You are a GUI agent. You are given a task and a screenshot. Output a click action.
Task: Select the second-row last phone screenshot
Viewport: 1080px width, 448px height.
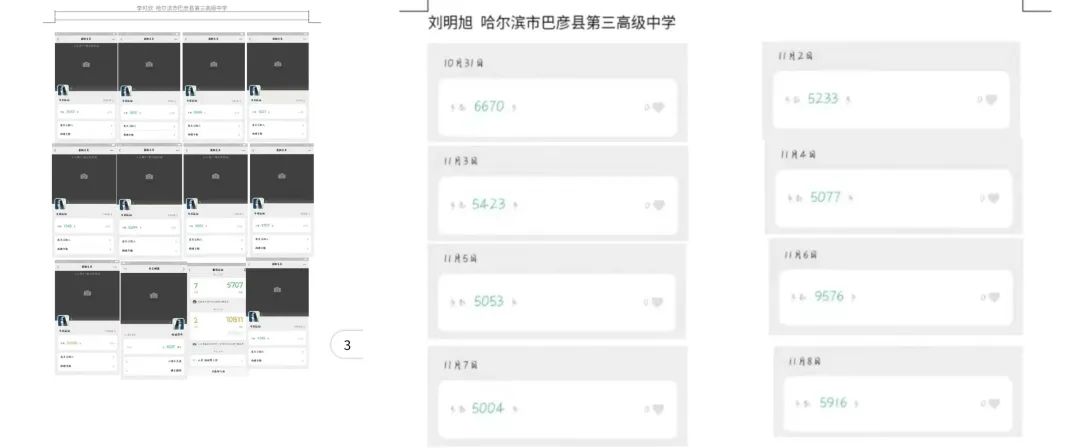(x=281, y=200)
